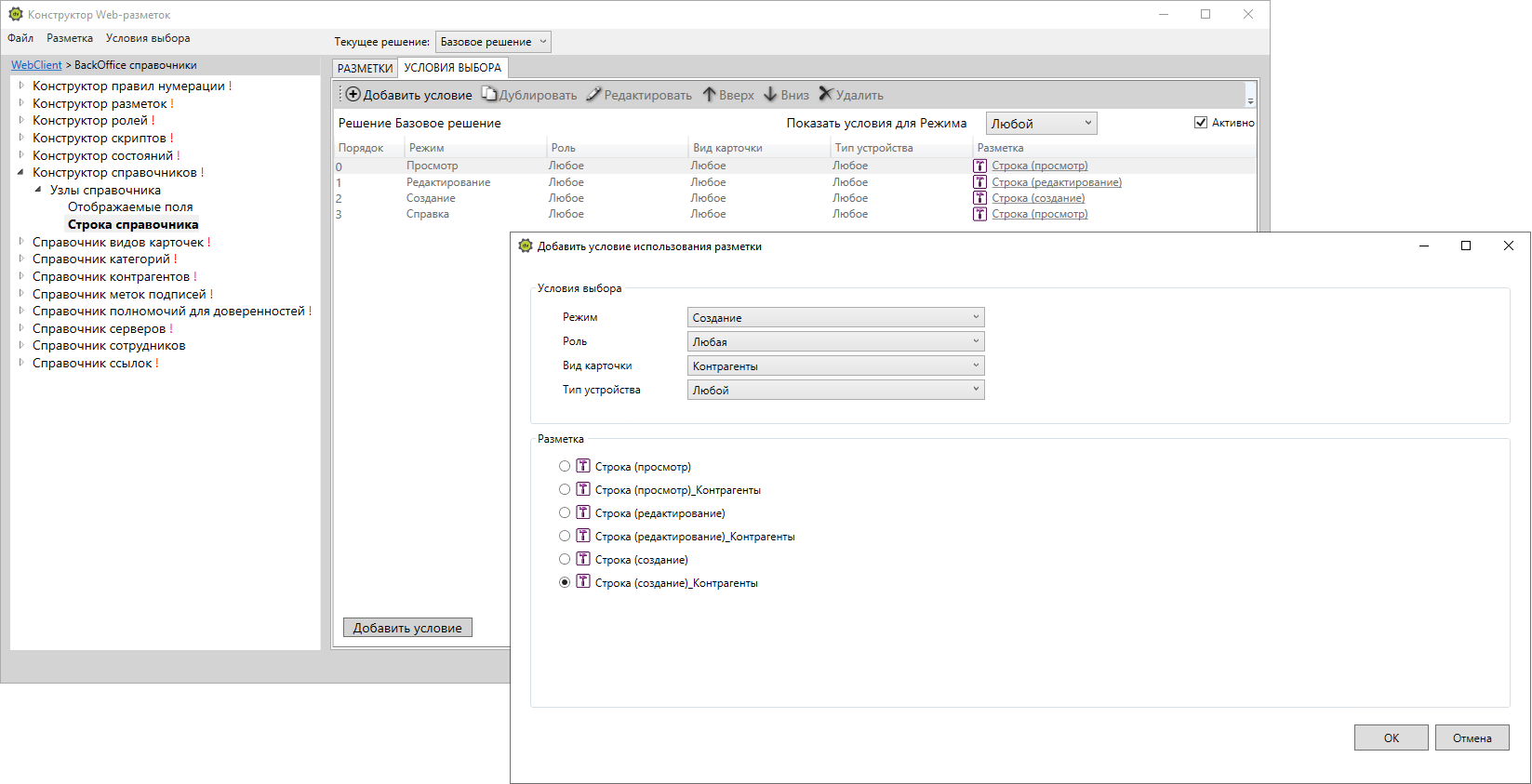The image size is (1532, 784).
Task: Open the Файл menu
Action: 20,38
